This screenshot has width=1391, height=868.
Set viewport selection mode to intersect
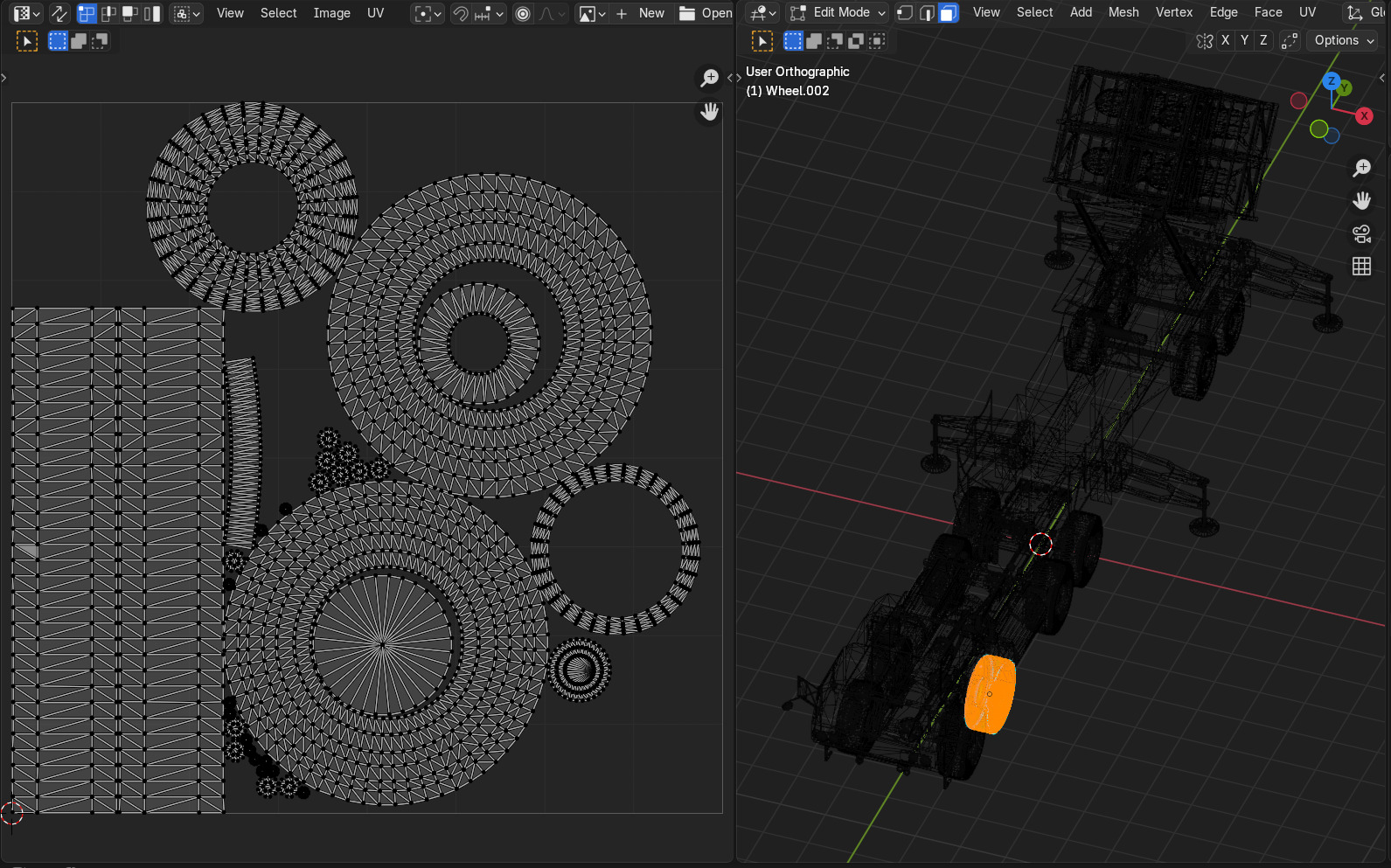[877, 41]
